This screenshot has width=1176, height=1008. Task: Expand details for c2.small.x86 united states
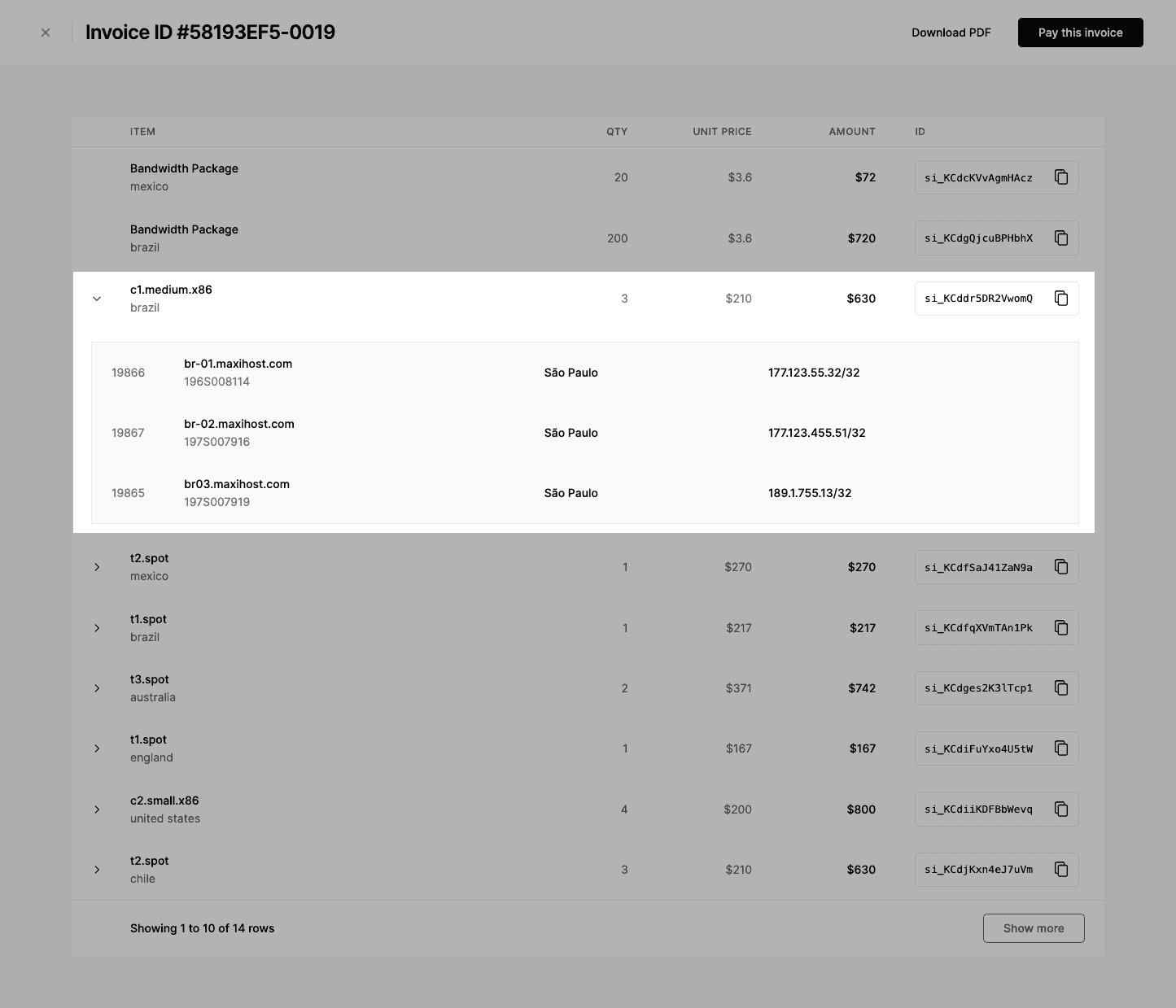[x=97, y=809]
